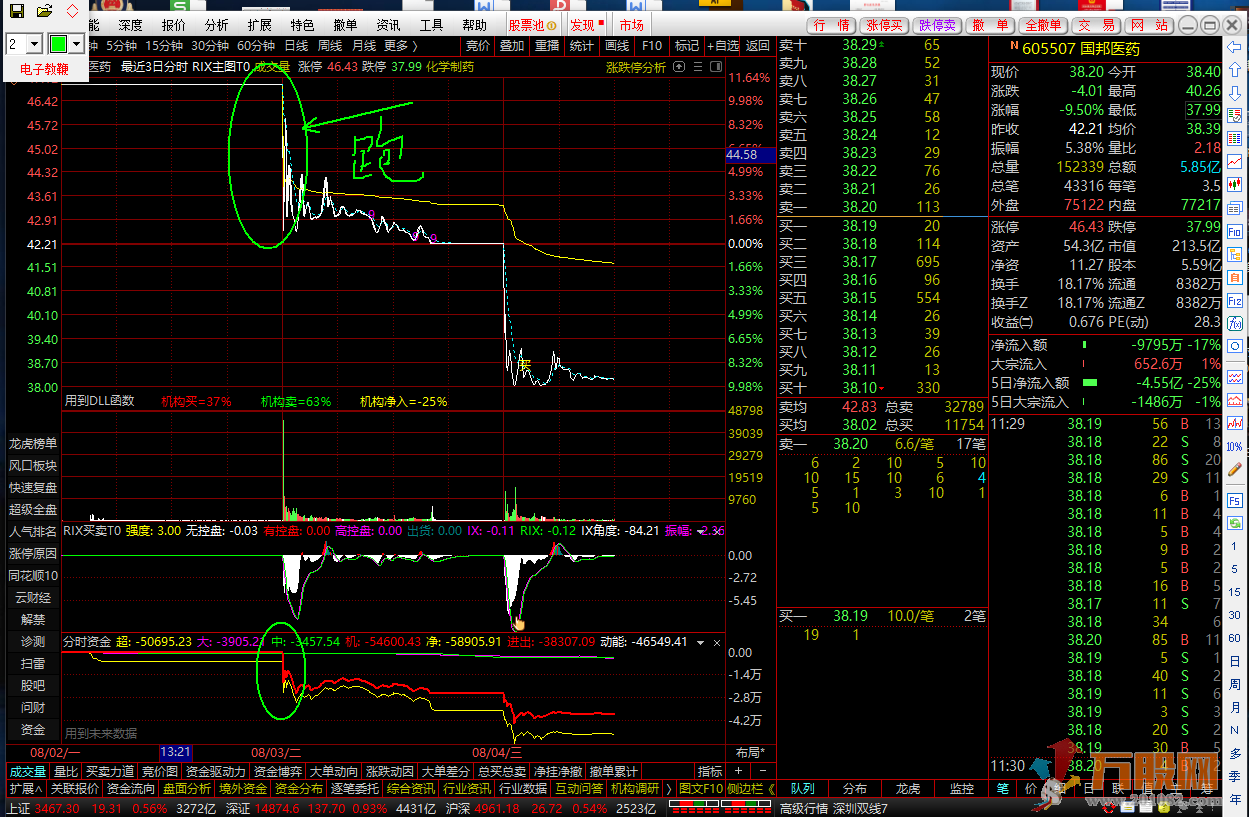Click the 股票池 button
1249x817 pixels.
point(532,25)
